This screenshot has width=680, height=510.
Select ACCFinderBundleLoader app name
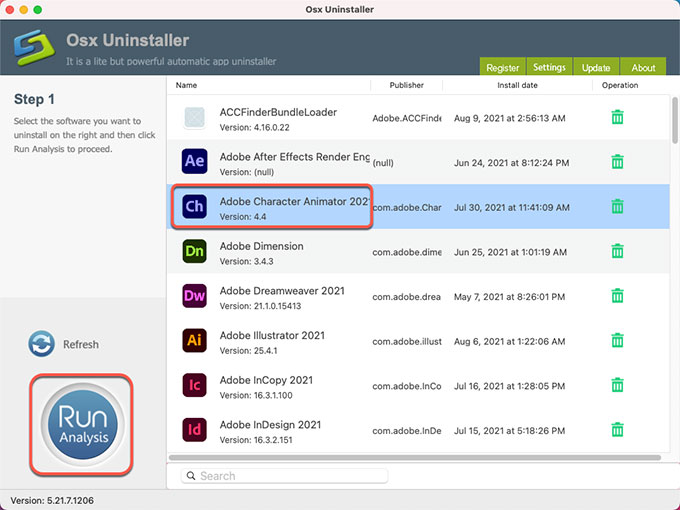[x=278, y=112]
